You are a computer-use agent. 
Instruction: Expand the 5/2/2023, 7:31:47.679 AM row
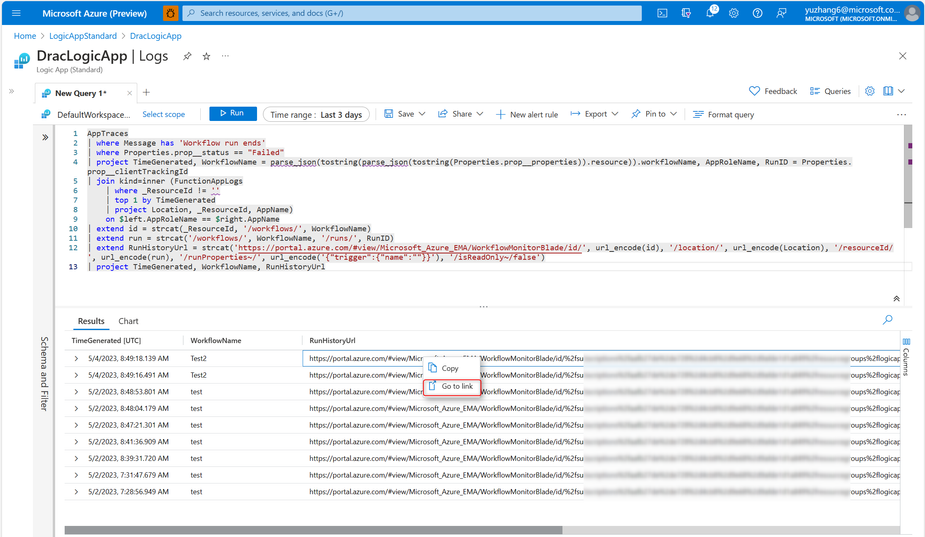(76, 474)
